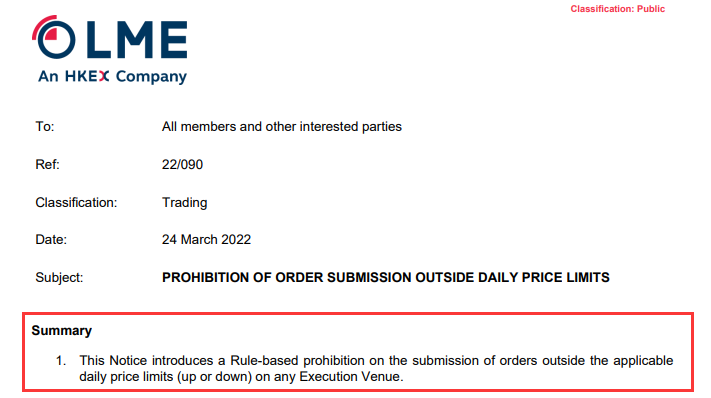Image resolution: width=711 pixels, height=398 pixels.
Task: Click the red border of Summary box
Action: pos(358,313)
